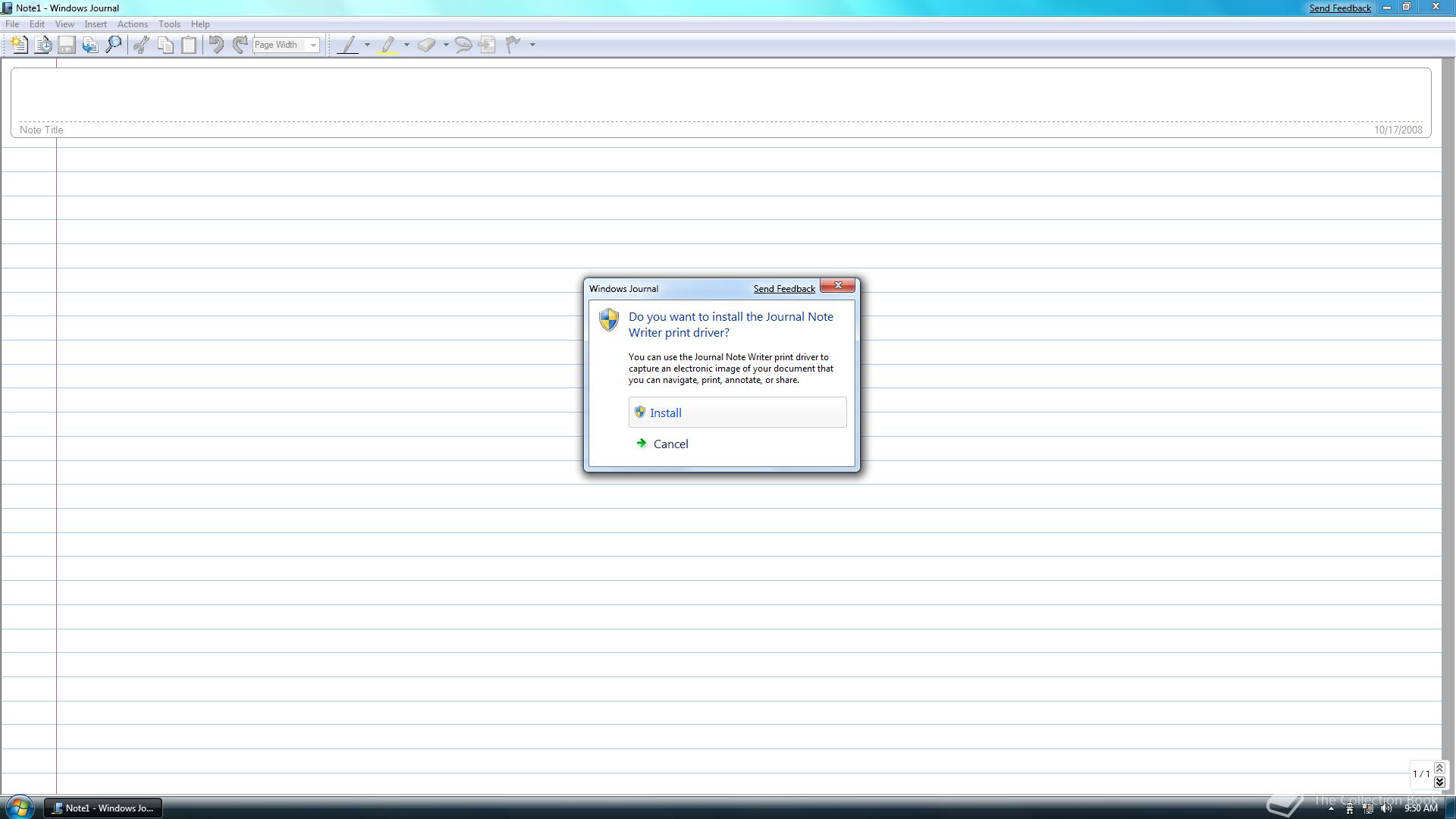Click the Show Desktop button at taskbar end

1449,808
